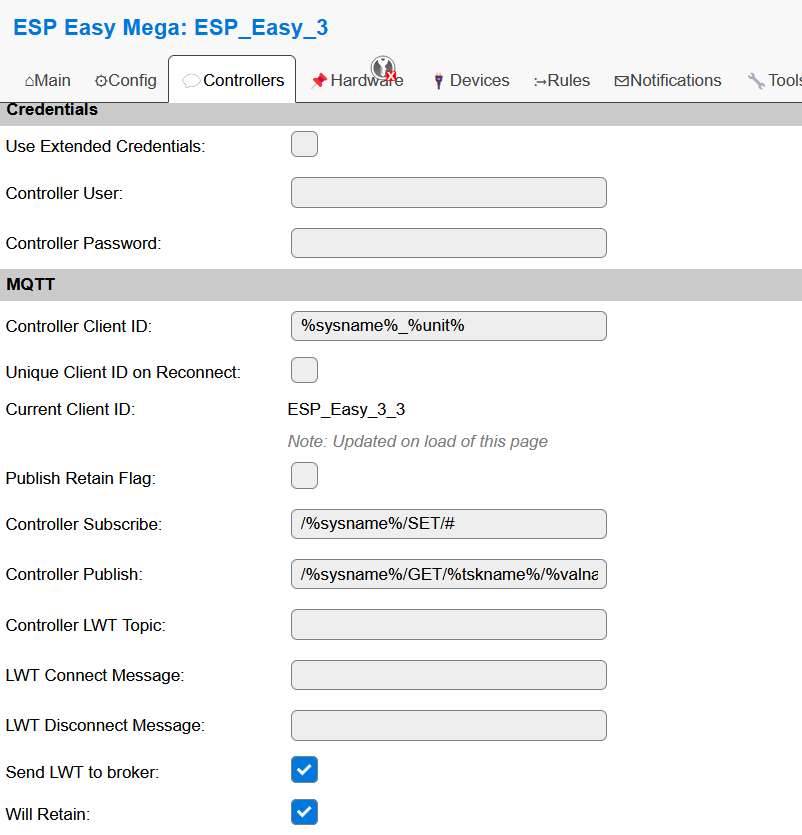Viewport: 802px width, 835px height.
Task: Focus the LWT Connect Message field
Action: tap(448, 675)
